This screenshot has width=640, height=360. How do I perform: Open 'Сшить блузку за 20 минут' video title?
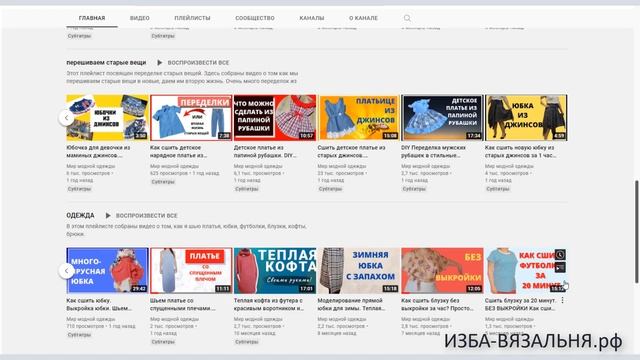click(520, 304)
